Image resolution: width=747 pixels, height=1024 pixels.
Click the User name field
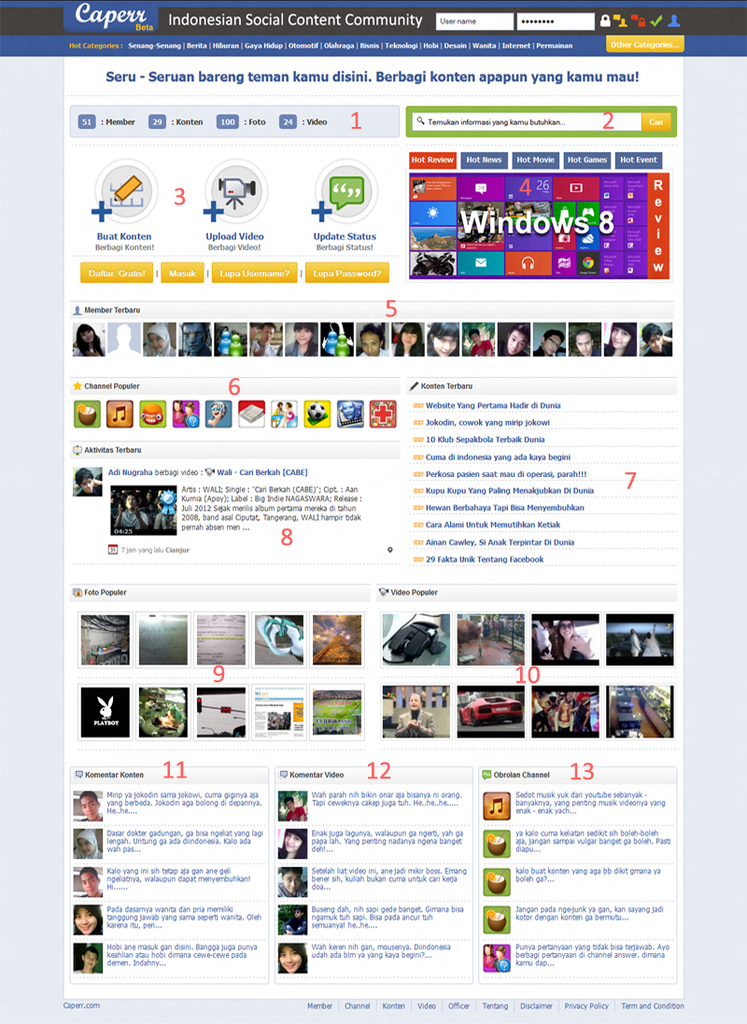(475, 22)
